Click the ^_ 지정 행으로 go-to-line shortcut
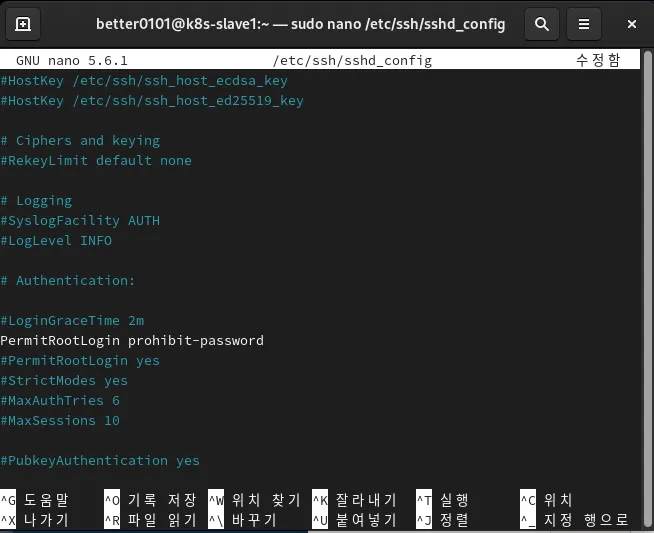Screen dimensions: 654x533 pos(574,520)
